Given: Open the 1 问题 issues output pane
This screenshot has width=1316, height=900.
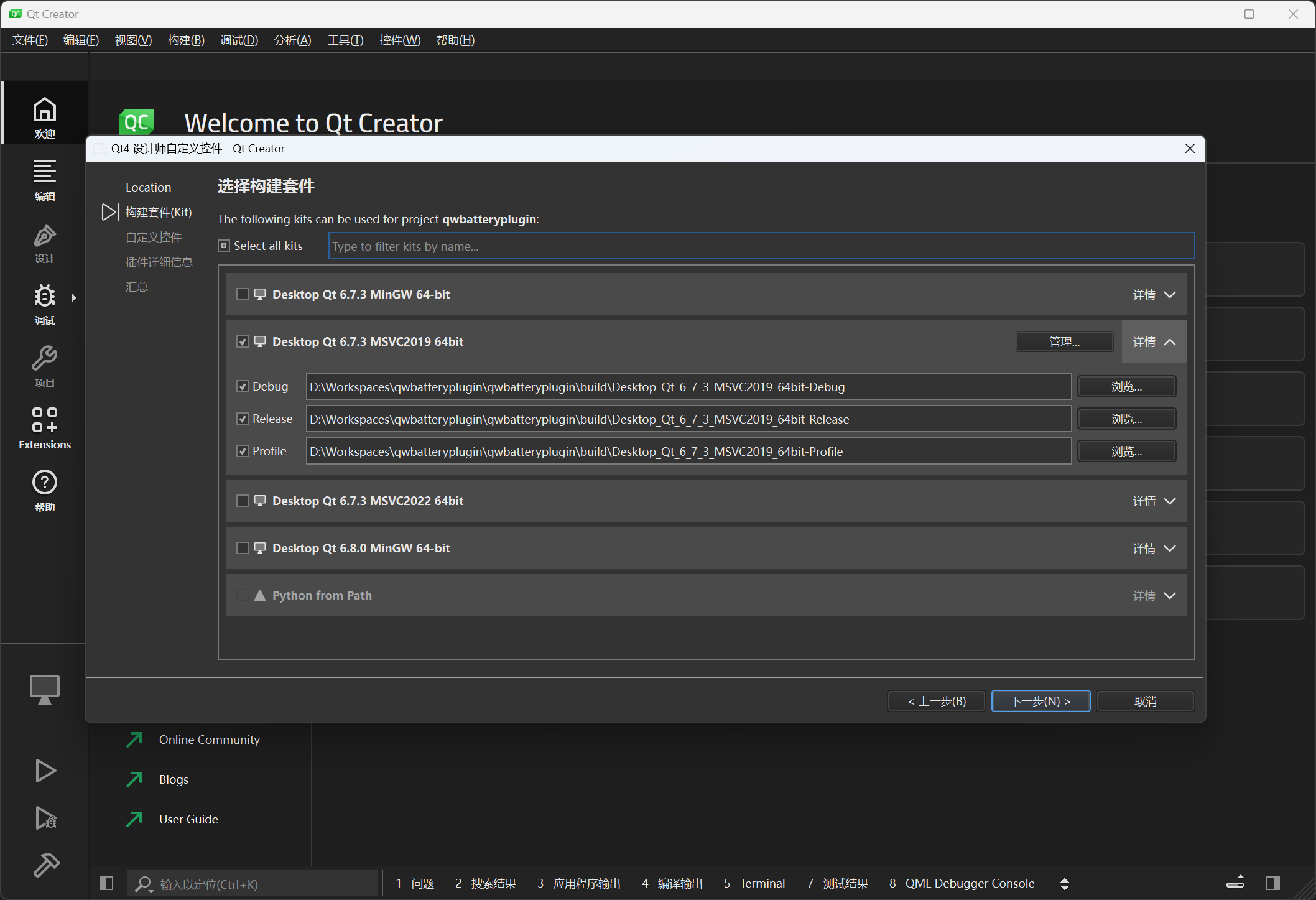Looking at the screenshot, I should tap(415, 883).
